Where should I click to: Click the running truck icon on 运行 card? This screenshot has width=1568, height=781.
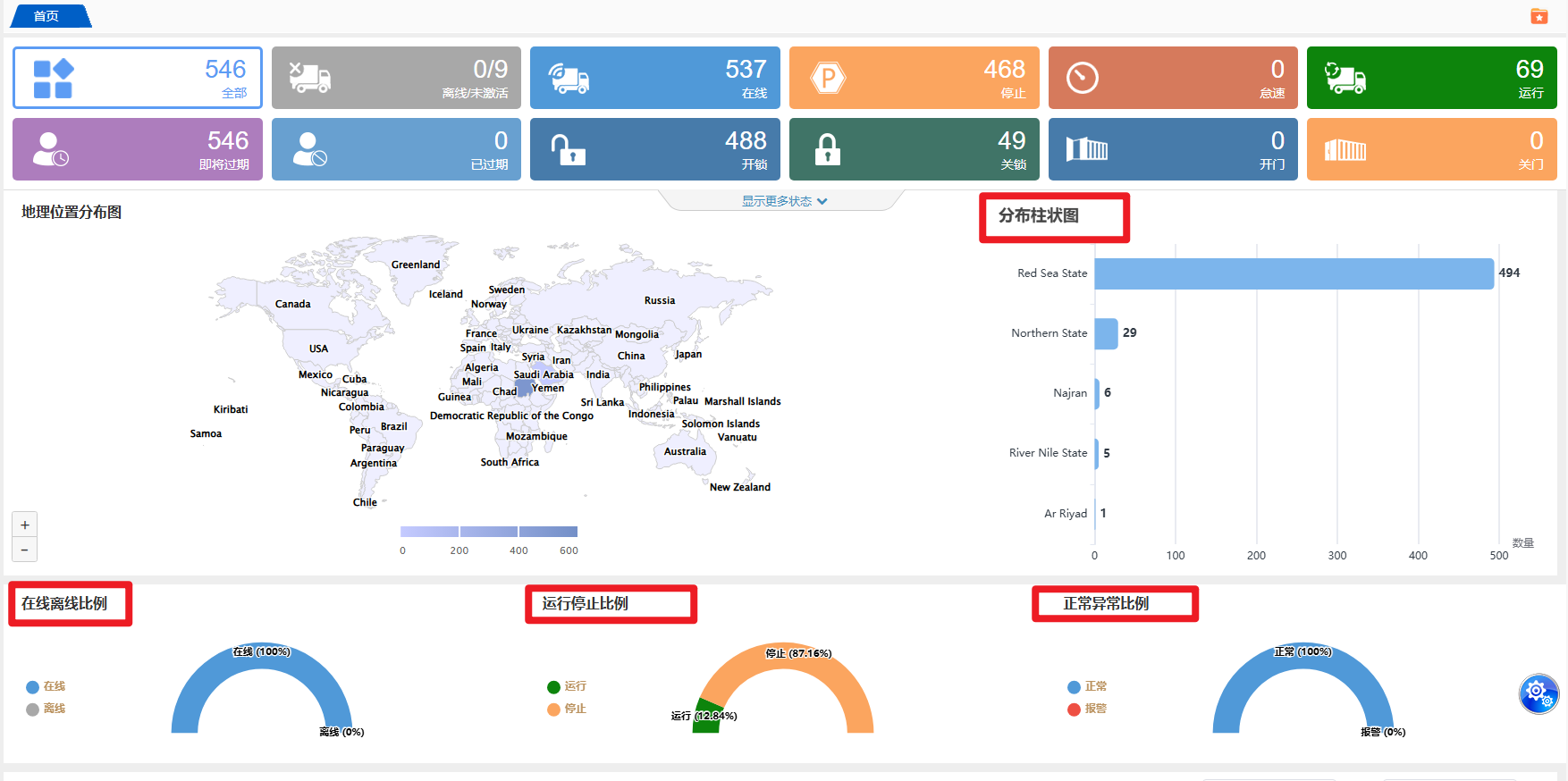[x=1345, y=79]
